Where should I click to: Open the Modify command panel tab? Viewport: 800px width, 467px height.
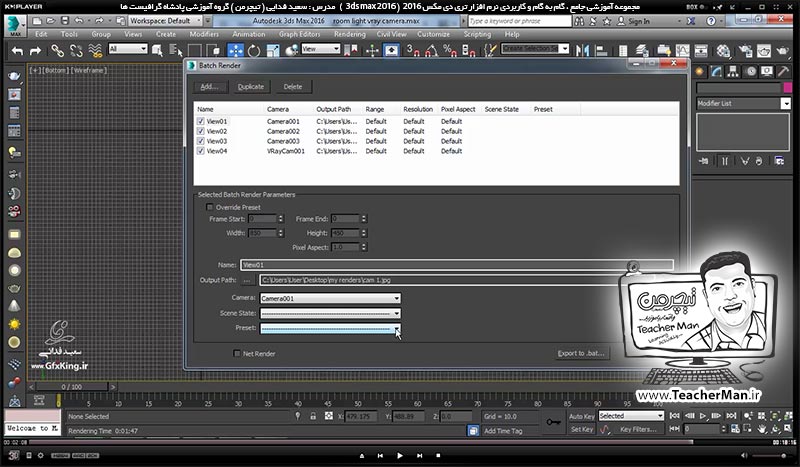pyautogui.click(x=716, y=71)
